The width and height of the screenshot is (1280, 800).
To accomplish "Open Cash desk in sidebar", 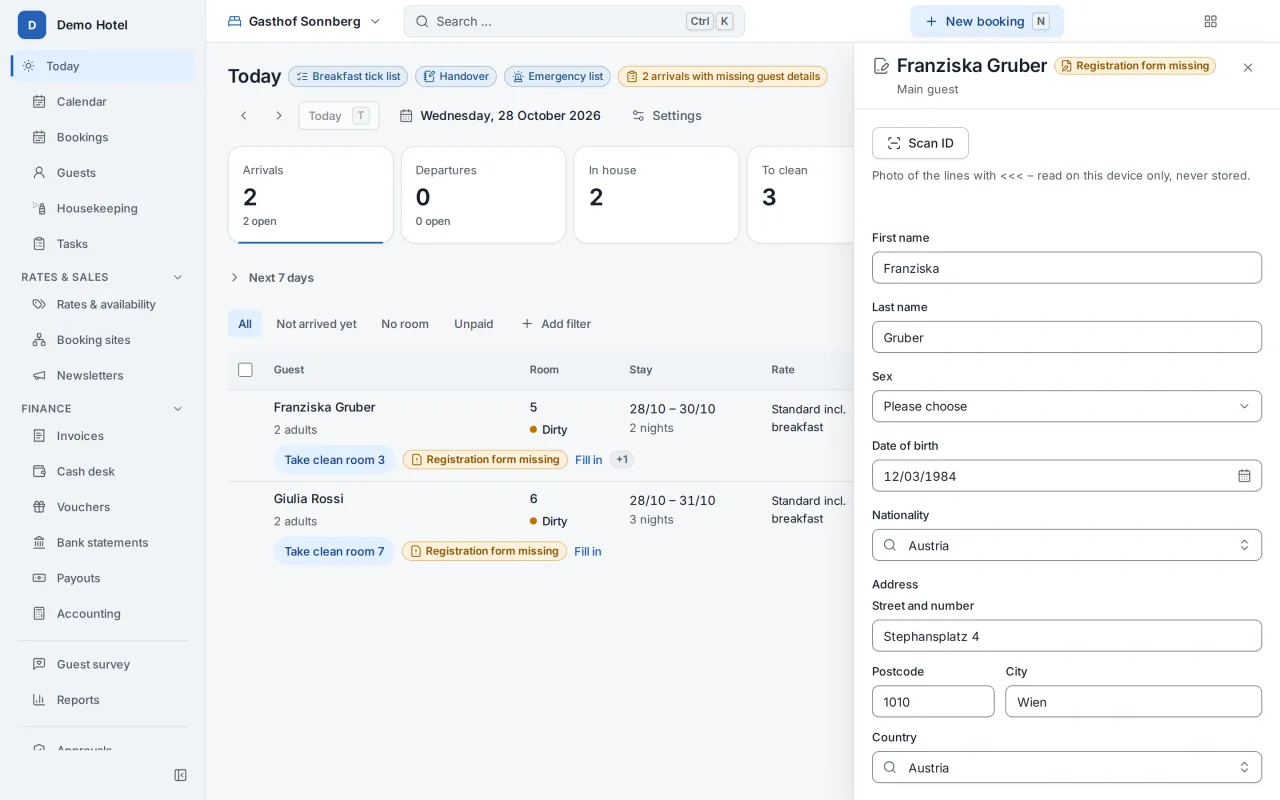I will (x=103, y=471).
